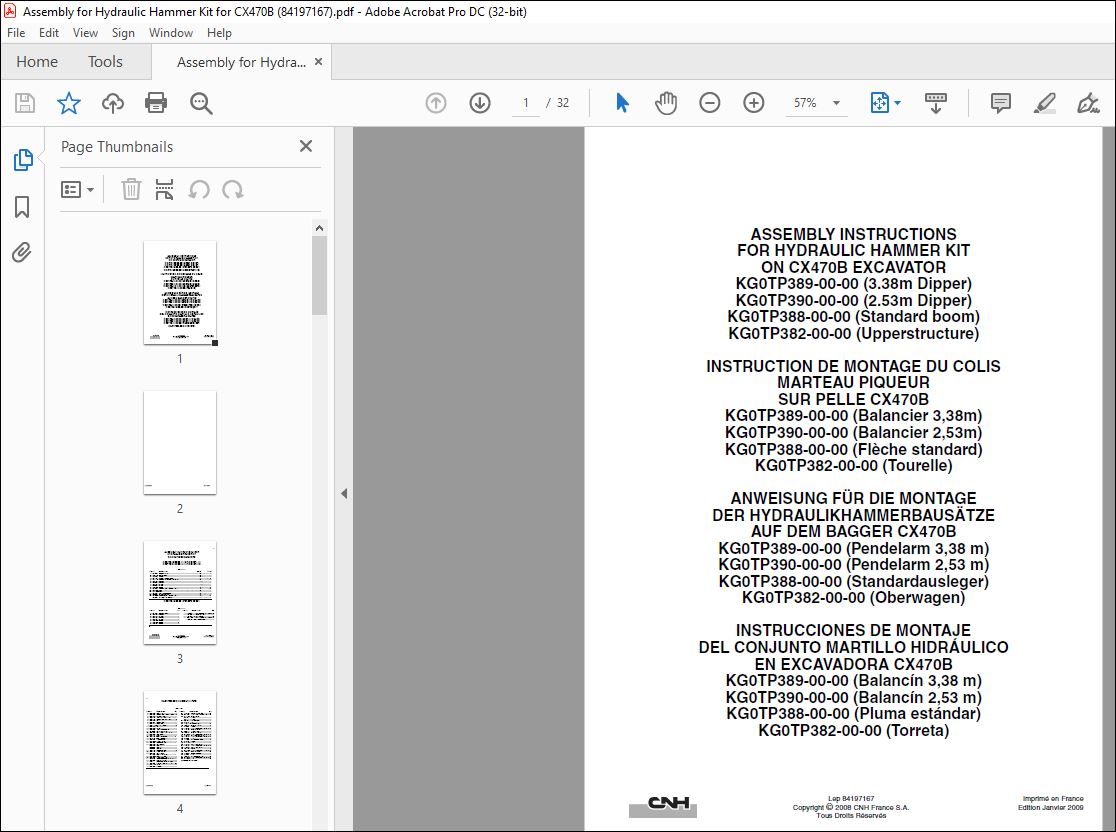Rotate page clockwise
The image size is (1116, 832).
click(233, 189)
